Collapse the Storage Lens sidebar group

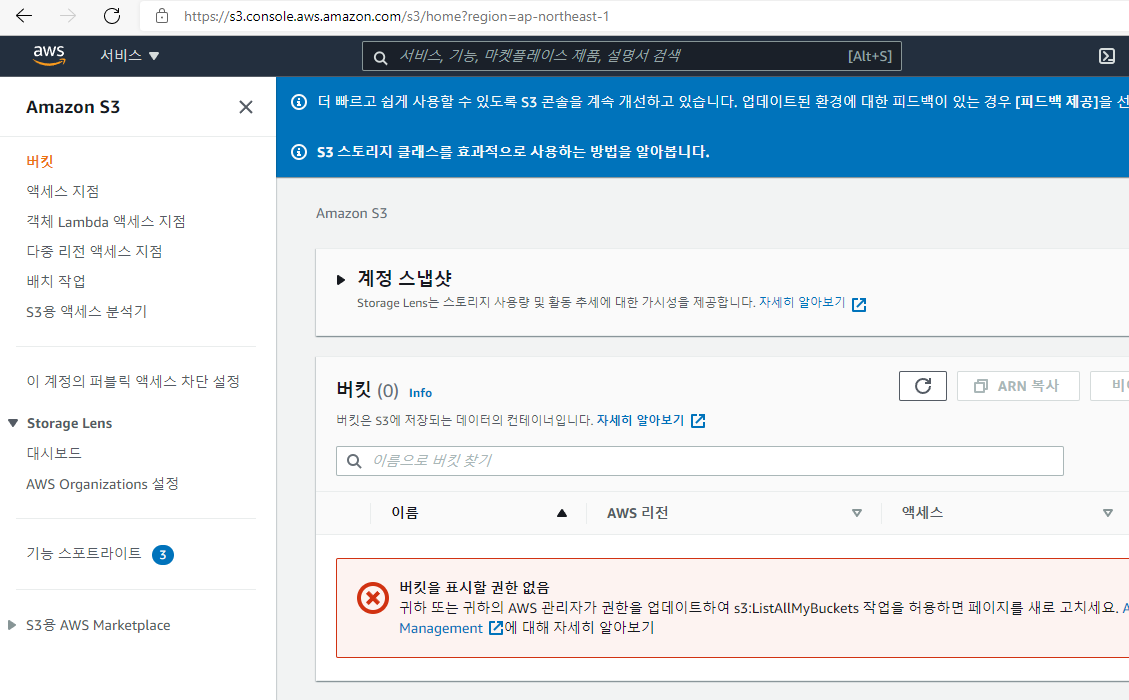[13, 423]
